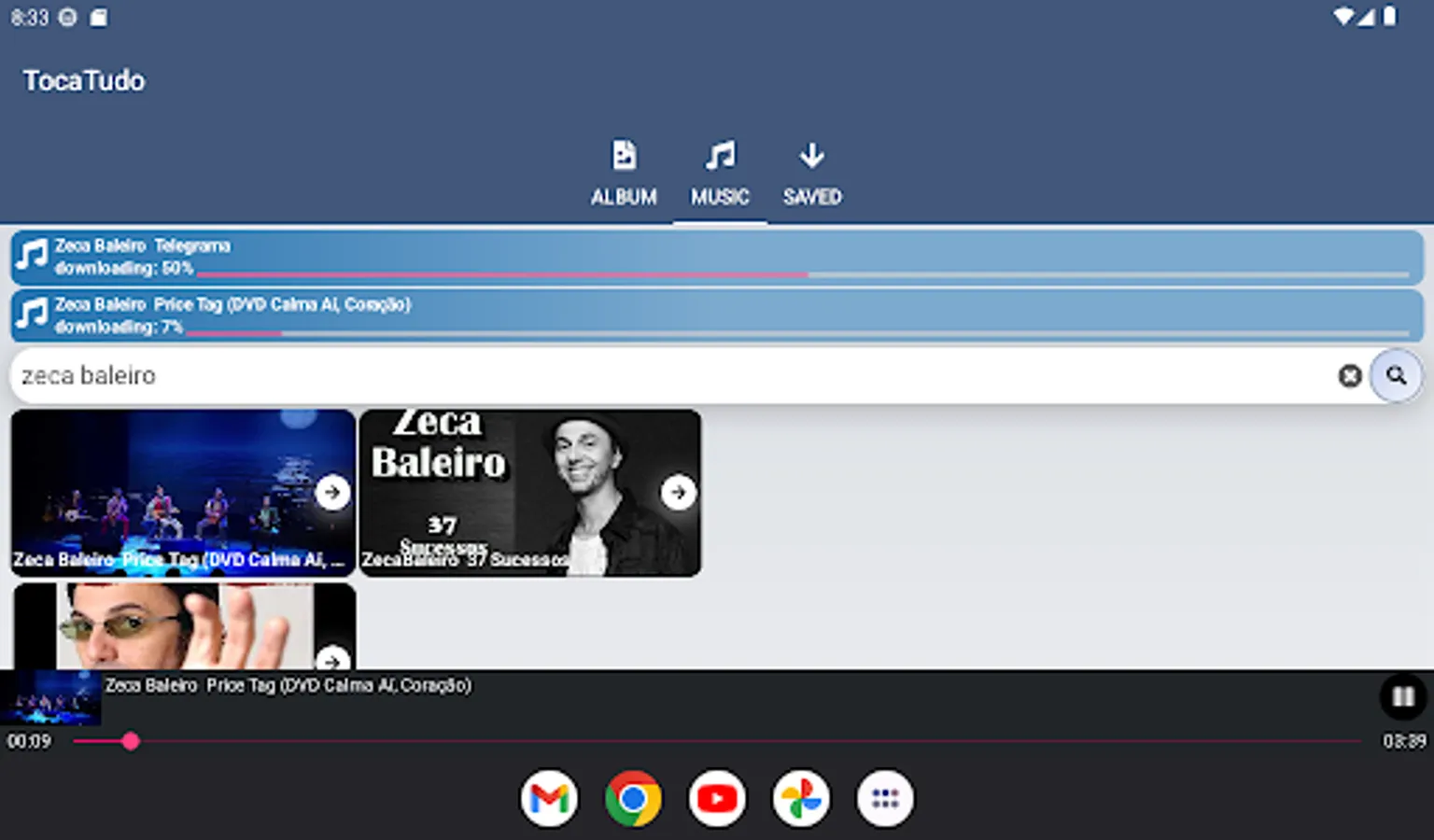The image size is (1434, 840).
Task: Select the thumbnail of man with sunglasses
Action: [x=183, y=625]
